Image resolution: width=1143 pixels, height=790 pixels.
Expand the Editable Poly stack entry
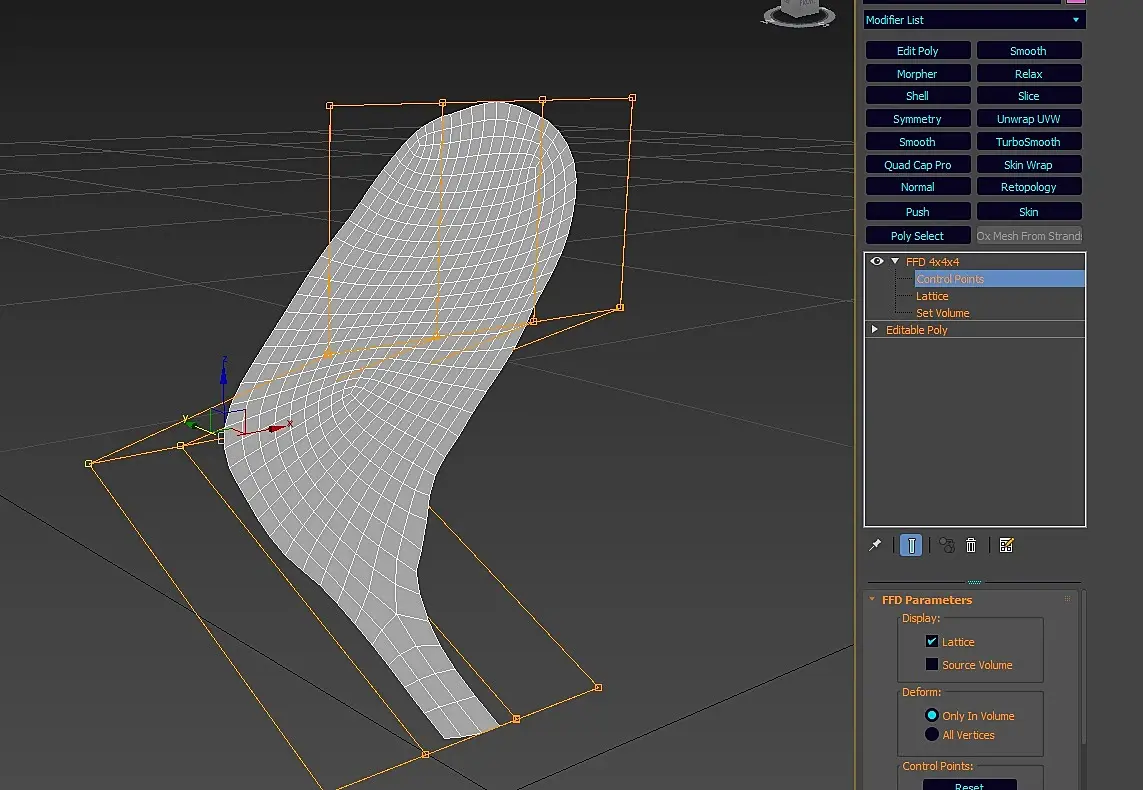876,330
